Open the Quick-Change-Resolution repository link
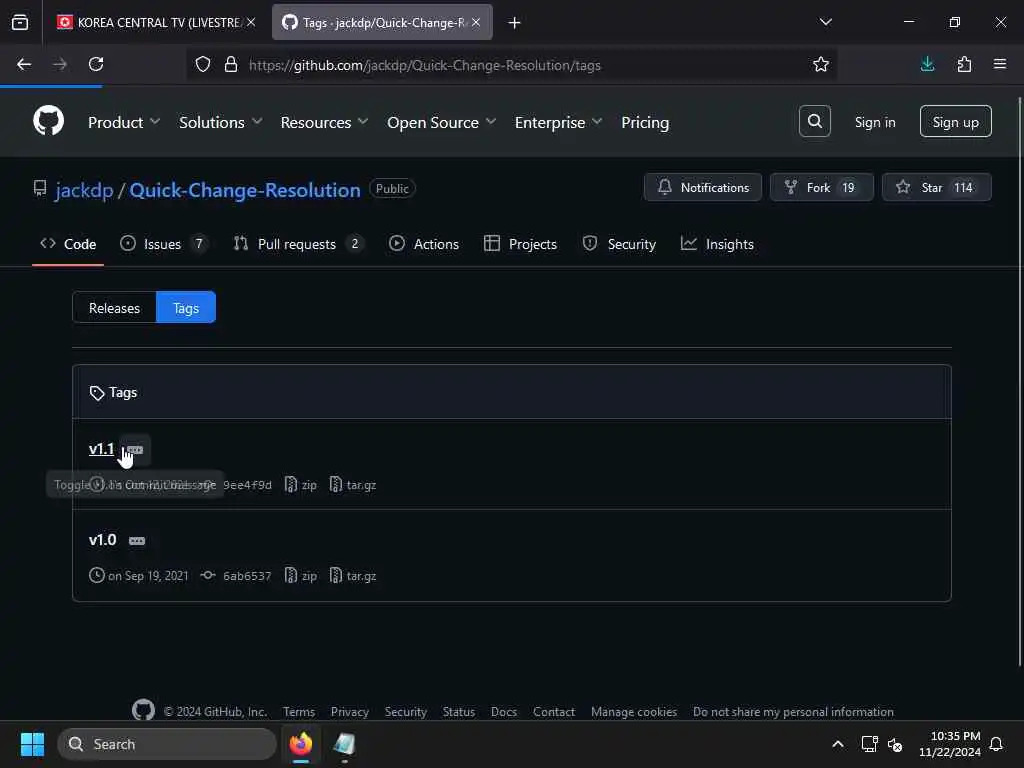1024x768 pixels. pos(245,190)
